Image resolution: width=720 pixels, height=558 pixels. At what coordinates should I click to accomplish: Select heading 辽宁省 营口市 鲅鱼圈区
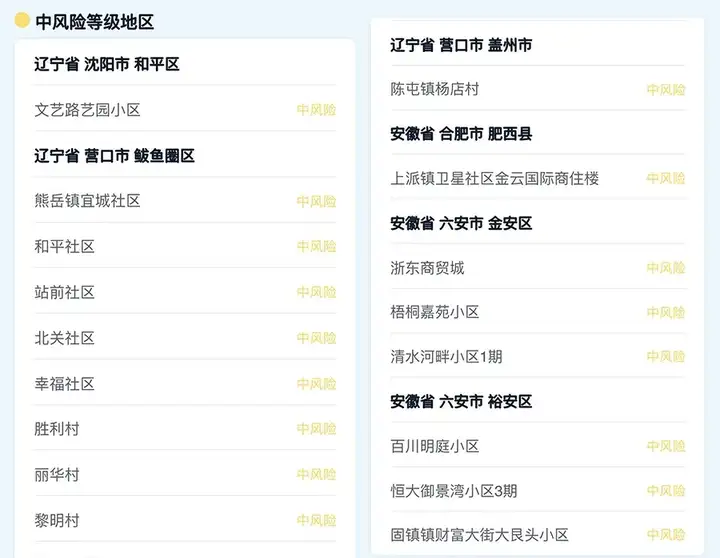click(x=114, y=156)
